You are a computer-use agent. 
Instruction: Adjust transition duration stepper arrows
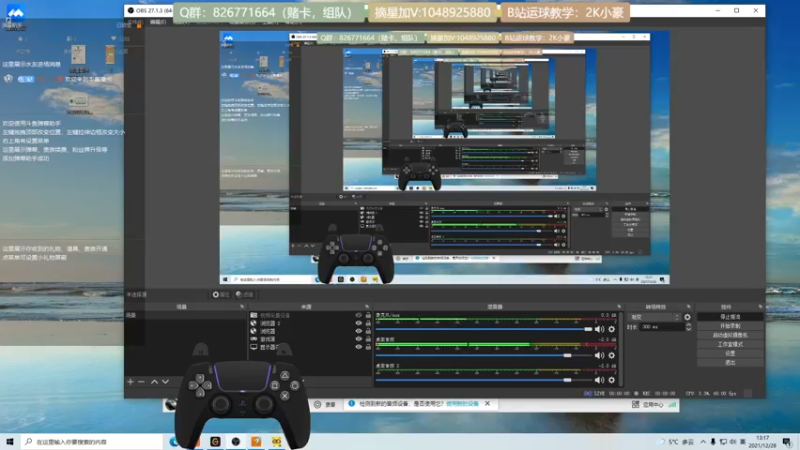688,327
